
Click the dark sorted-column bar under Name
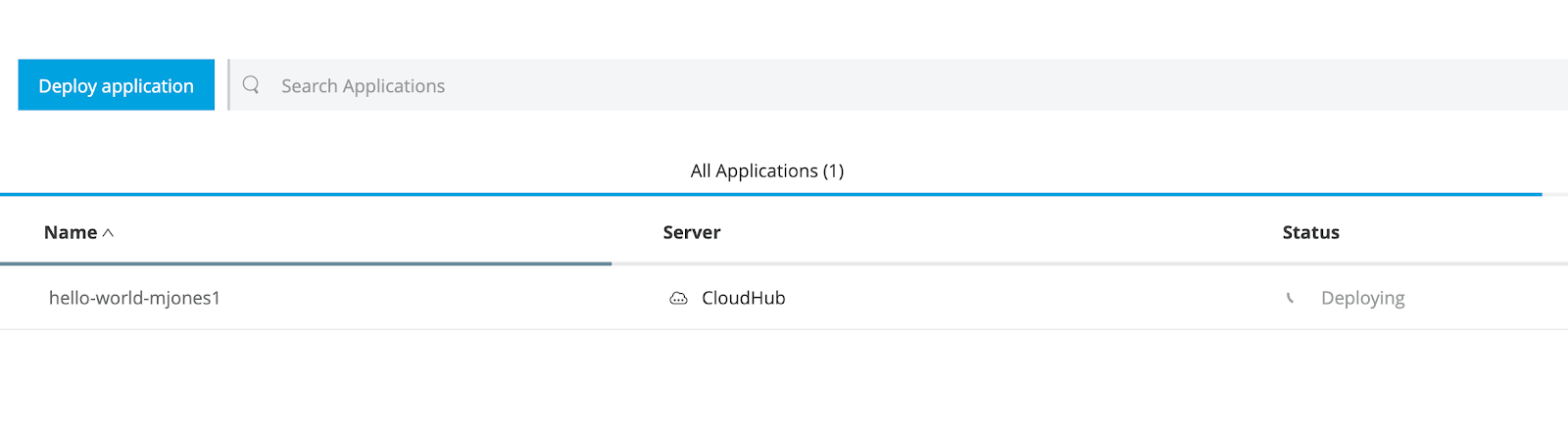point(306,264)
